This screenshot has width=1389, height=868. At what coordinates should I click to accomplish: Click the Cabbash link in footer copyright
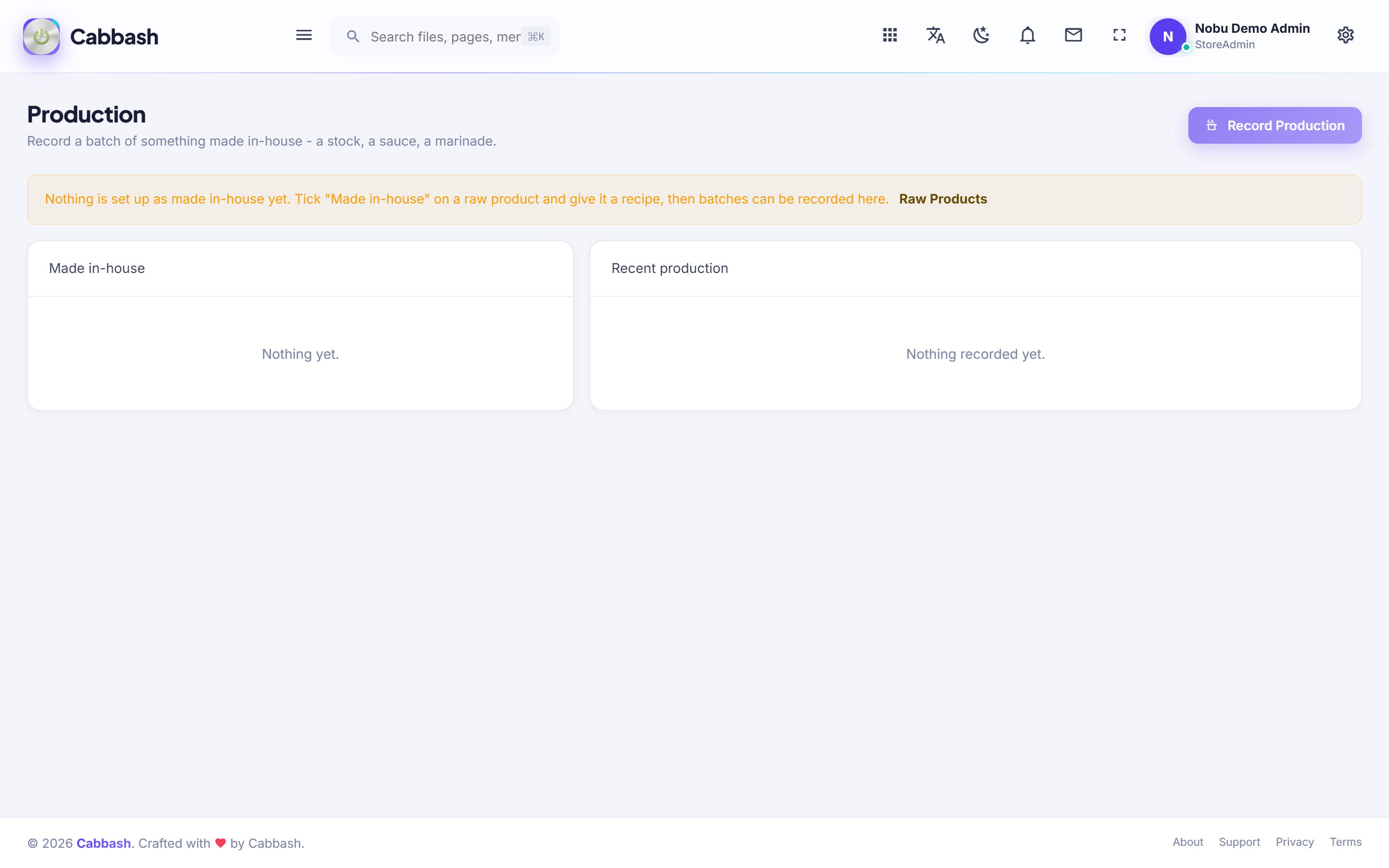tap(104, 843)
